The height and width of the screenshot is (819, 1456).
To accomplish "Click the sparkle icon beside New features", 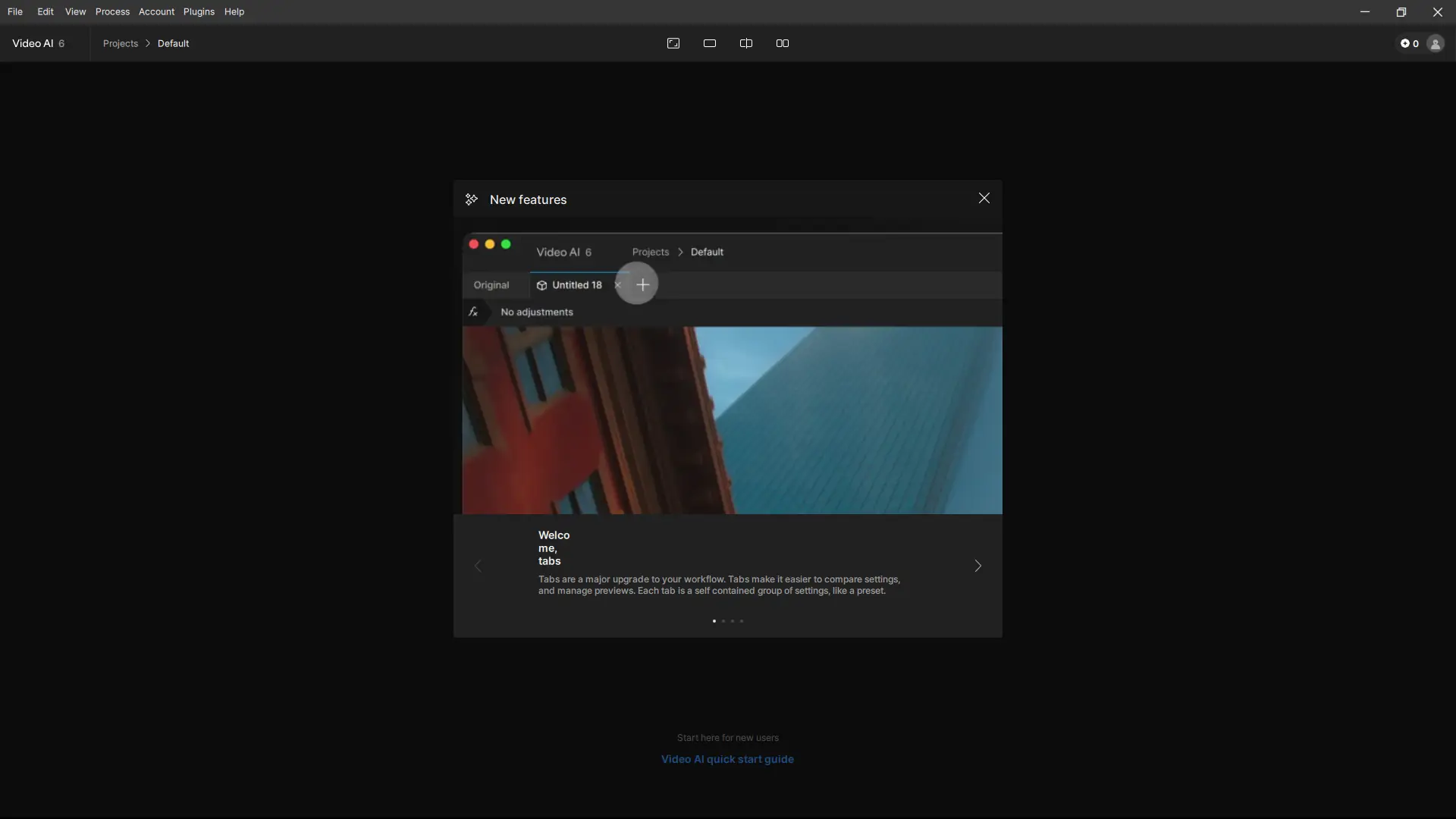I will click(x=472, y=199).
